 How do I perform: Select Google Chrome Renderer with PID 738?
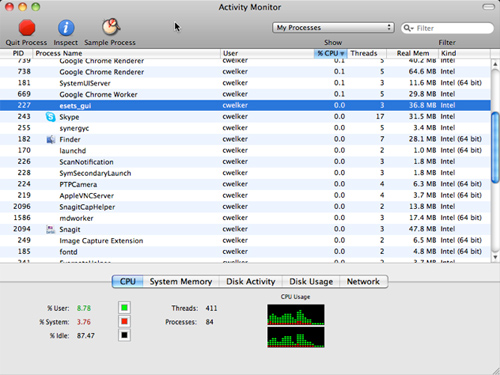[x=245, y=72]
